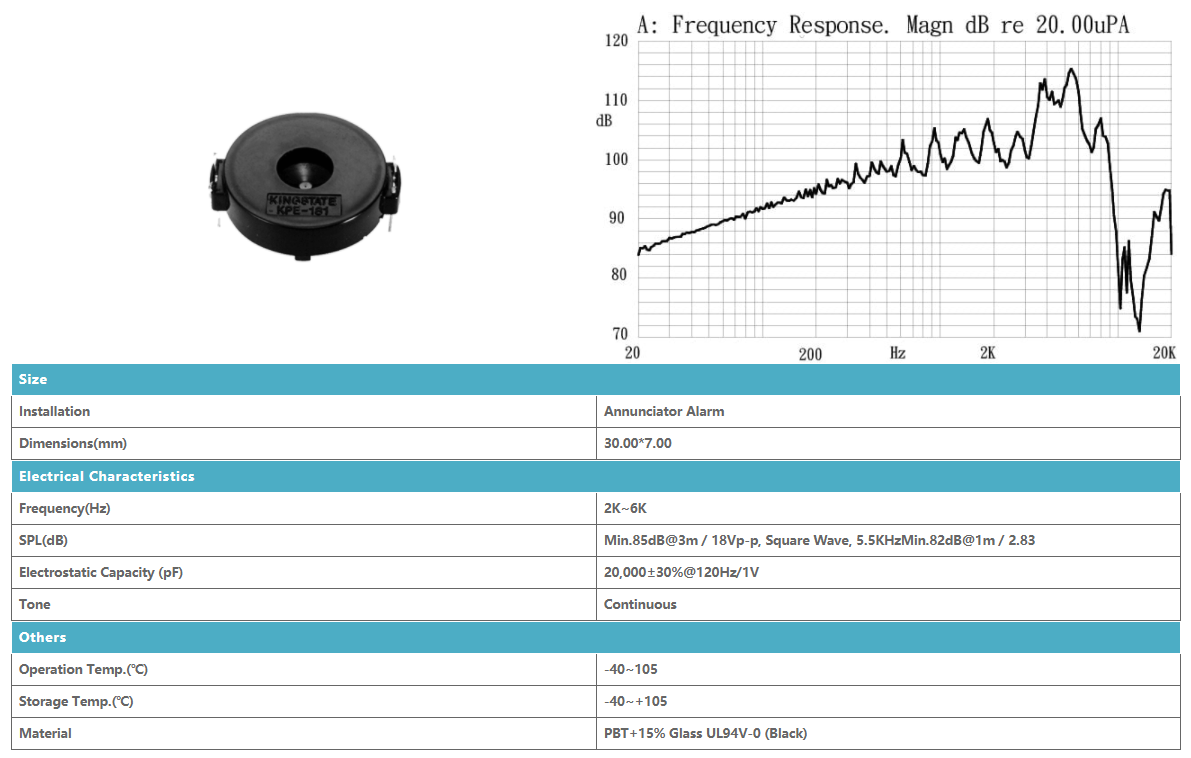The image size is (1191, 758).
Task: Click the 'Storage Temp.(℃)' label
Action: (76, 702)
